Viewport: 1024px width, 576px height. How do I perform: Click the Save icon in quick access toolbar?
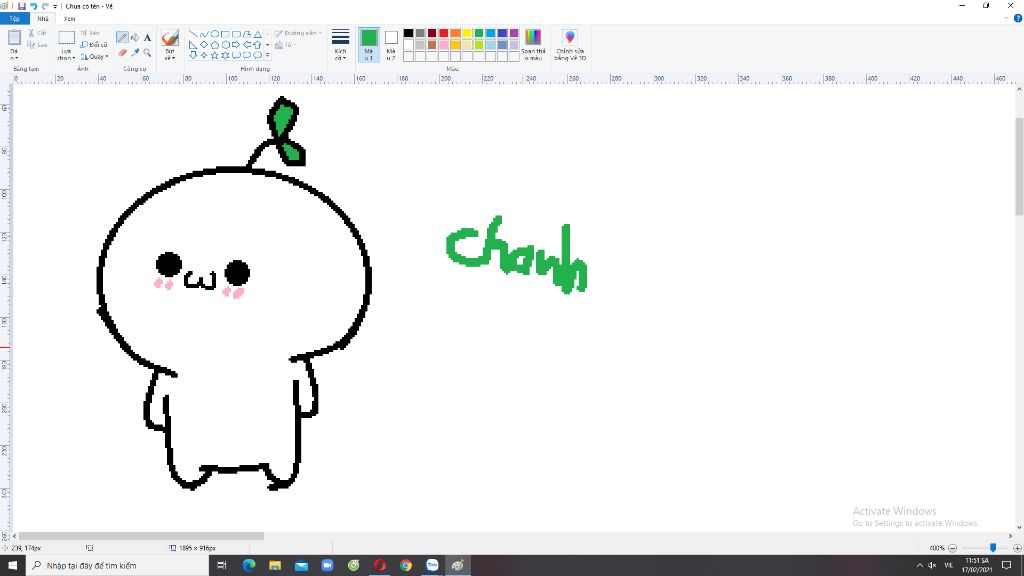click(x=22, y=6)
